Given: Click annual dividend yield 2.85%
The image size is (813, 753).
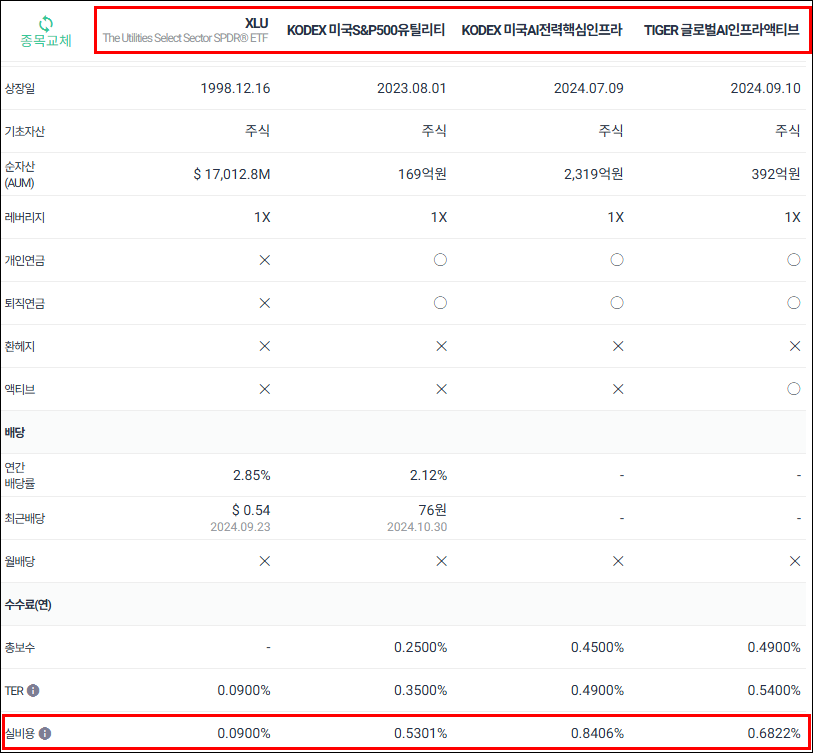Looking at the screenshot, I should (x=251, y=476).
